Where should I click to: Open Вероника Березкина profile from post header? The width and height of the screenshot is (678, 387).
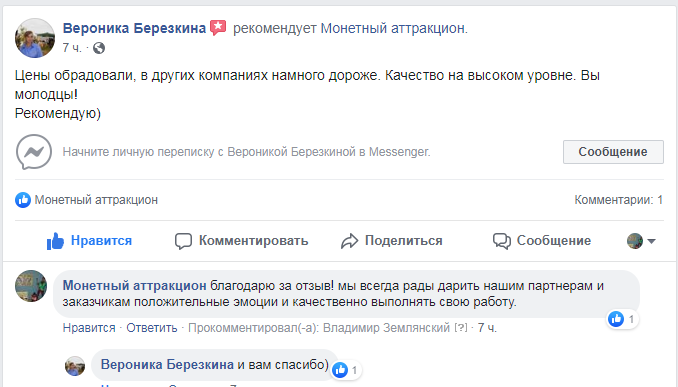pos(134,28)
